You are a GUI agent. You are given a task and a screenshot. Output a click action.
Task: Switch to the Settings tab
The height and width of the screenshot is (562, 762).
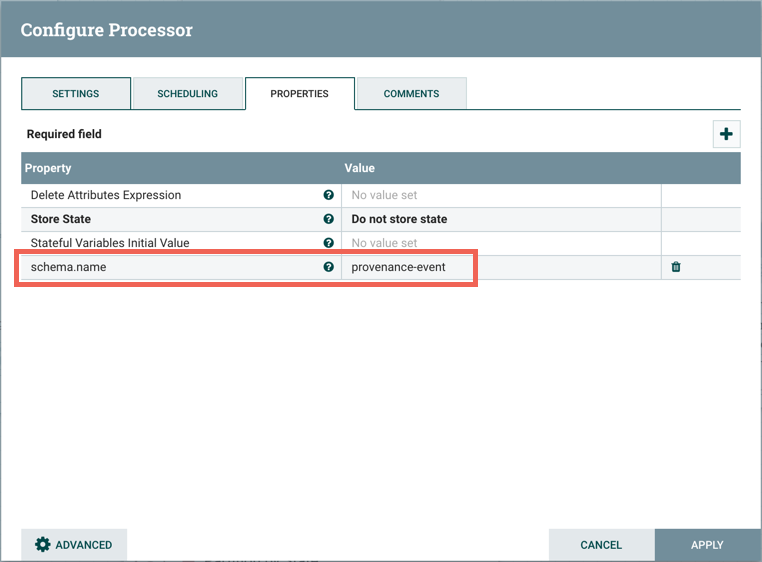coord(76,94)
